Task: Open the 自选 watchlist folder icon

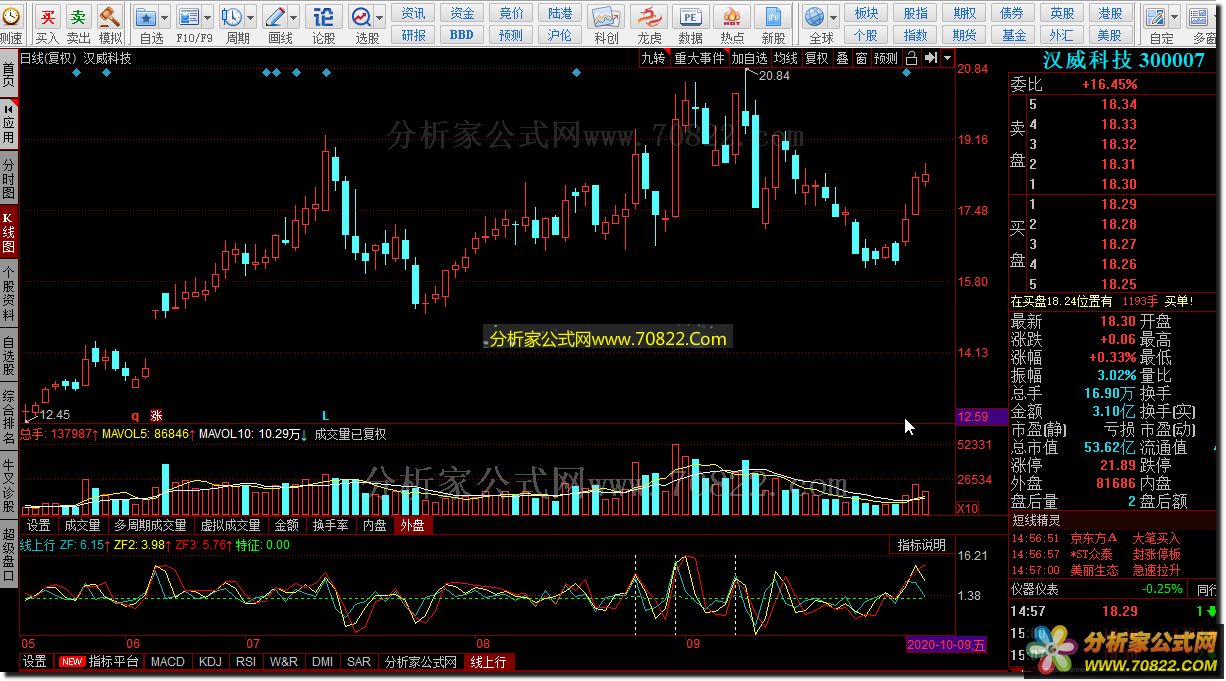Action: (x=145, y=17)
